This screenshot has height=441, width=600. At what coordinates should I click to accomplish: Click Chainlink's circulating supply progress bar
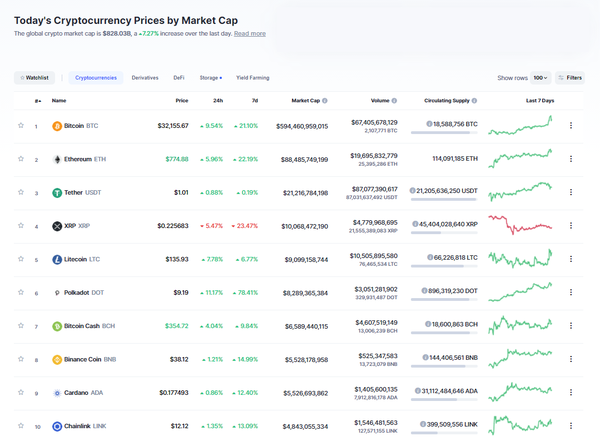tap(444, 433)
